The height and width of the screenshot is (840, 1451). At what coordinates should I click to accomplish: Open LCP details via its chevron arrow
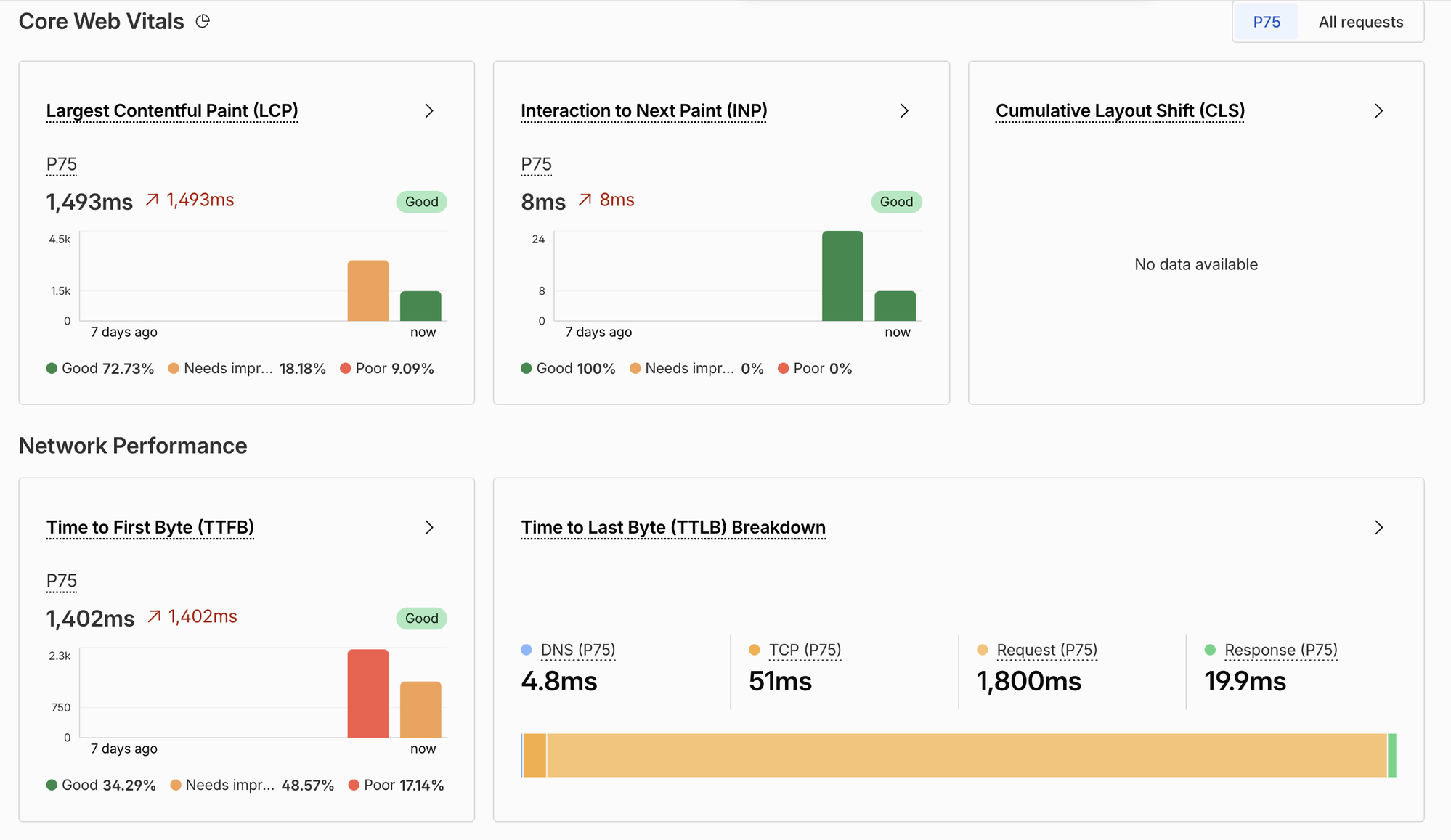[429, 110]
